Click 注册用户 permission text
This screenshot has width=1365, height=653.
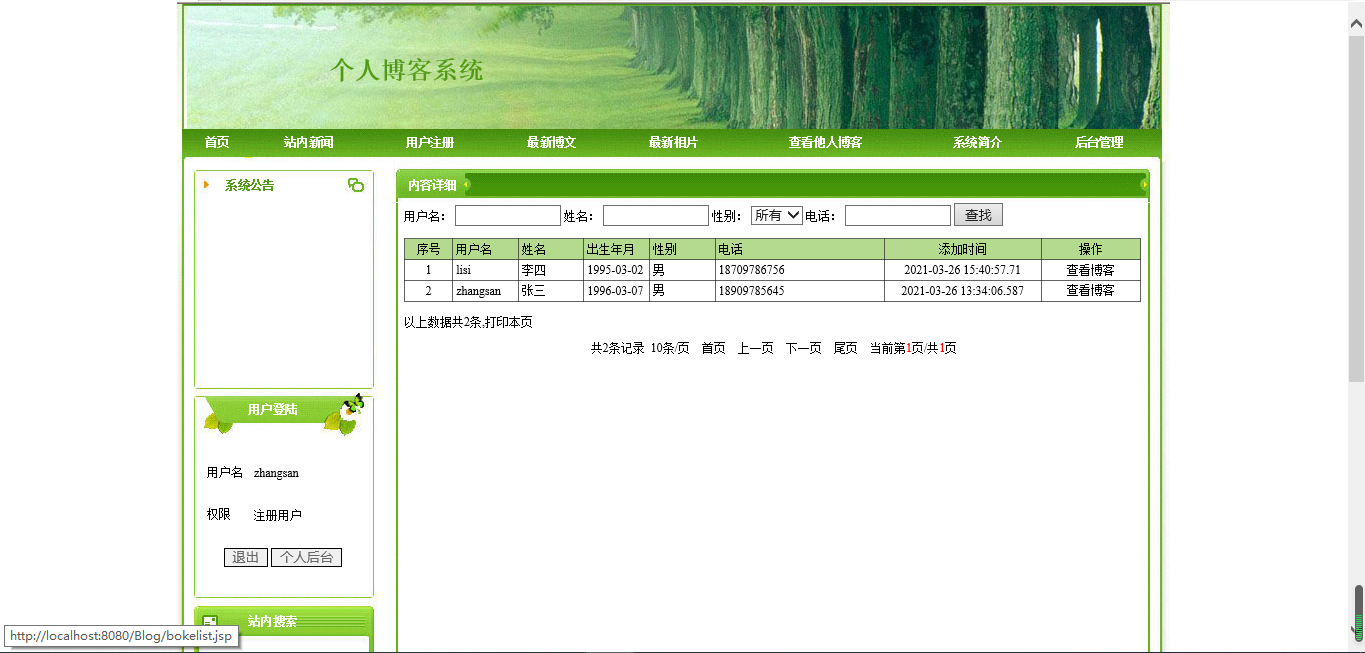click(x=278, y=516)
